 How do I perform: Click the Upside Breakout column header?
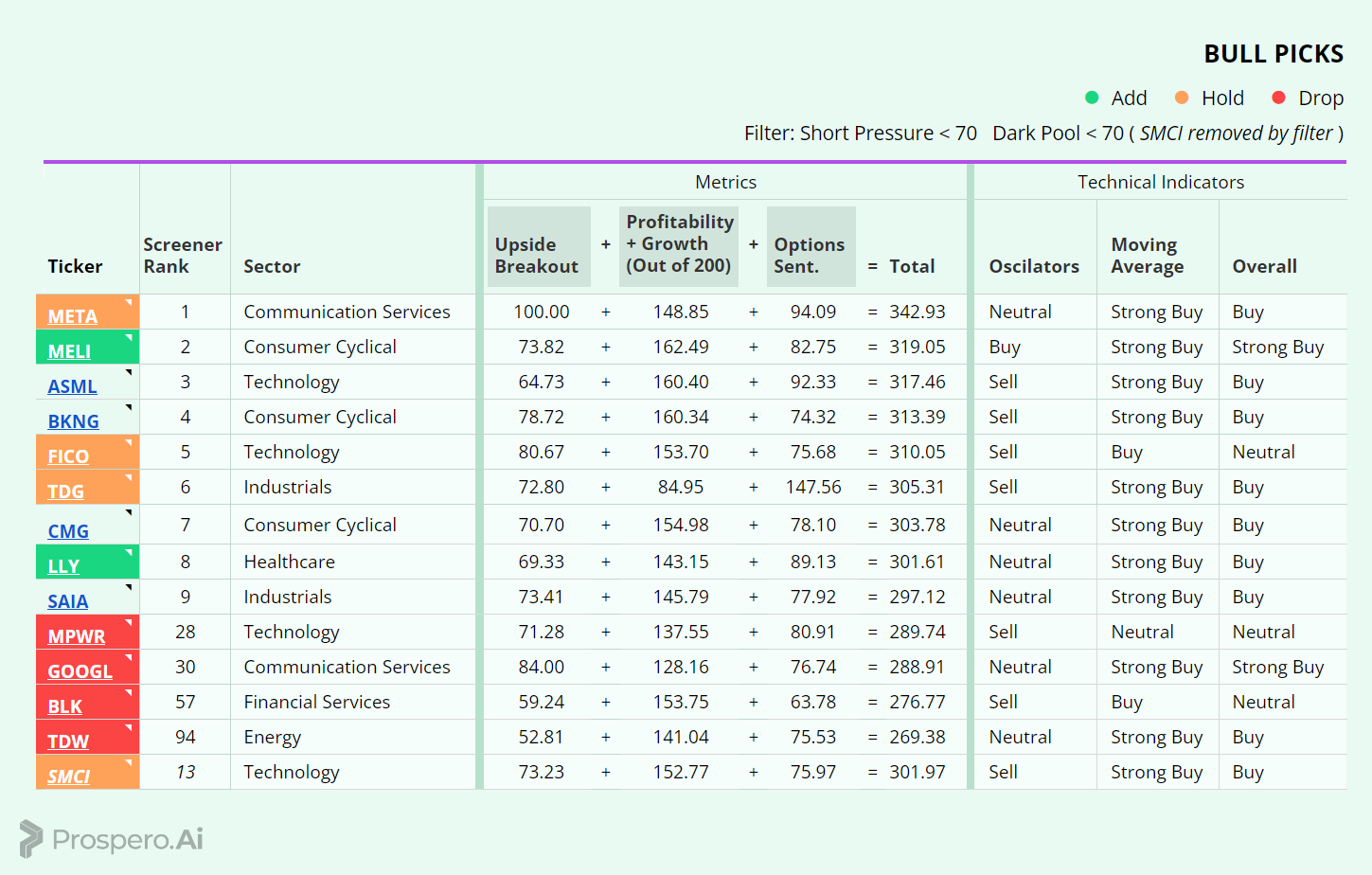(539, 246)
